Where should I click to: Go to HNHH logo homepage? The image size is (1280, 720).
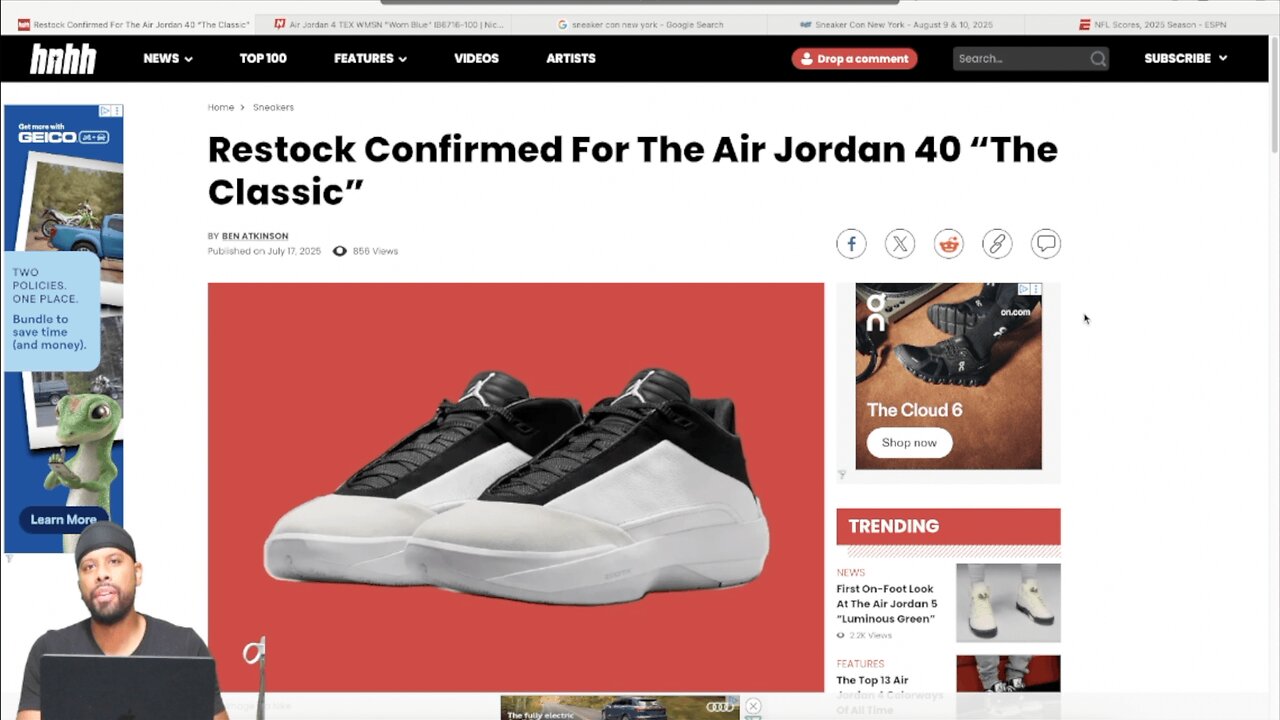63,59
